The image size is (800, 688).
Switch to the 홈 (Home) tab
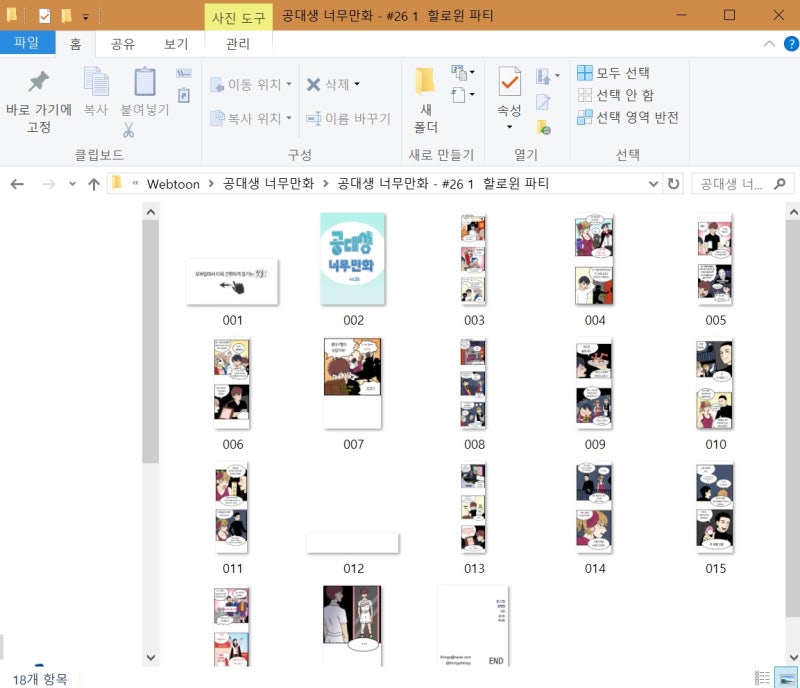(x=76, y=44)
